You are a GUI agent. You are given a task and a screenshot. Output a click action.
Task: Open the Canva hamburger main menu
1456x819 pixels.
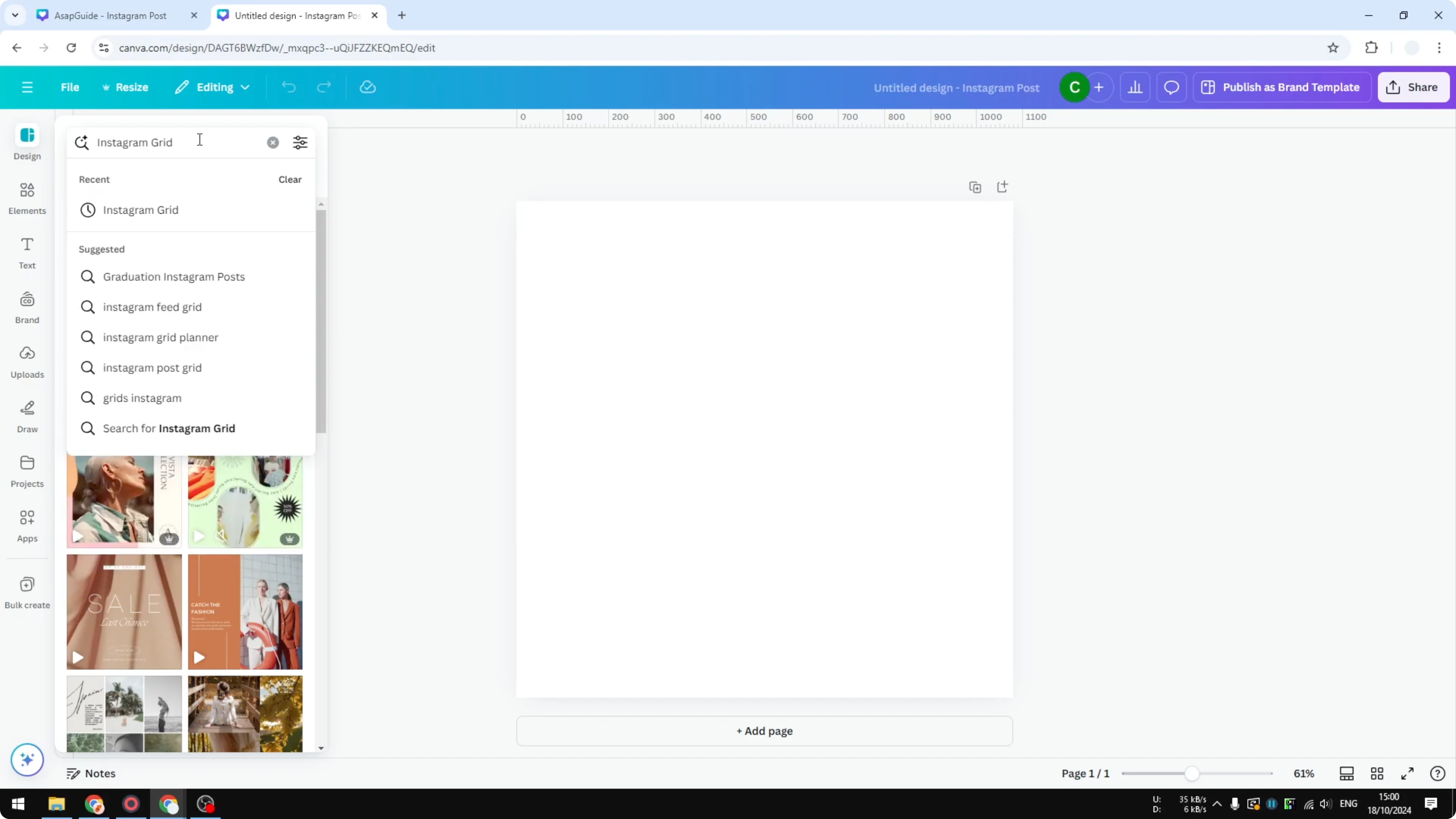pyautogui.click(x=27, y=87)
